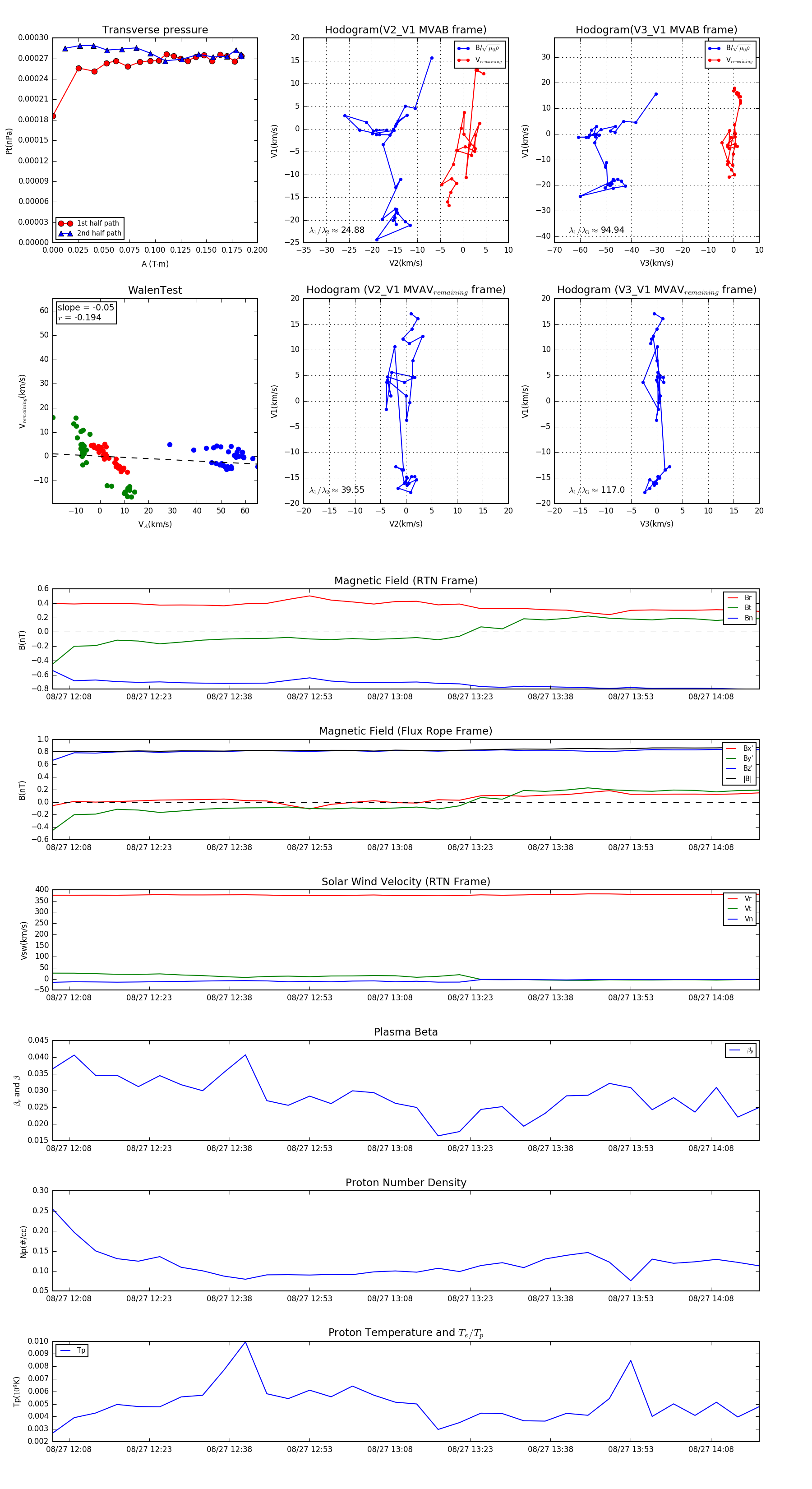The image size is (812, 1489).
Task: Click '08/27 13:23' tick on Magnetic Field RTN chart
Action: [x=470, y=697]
